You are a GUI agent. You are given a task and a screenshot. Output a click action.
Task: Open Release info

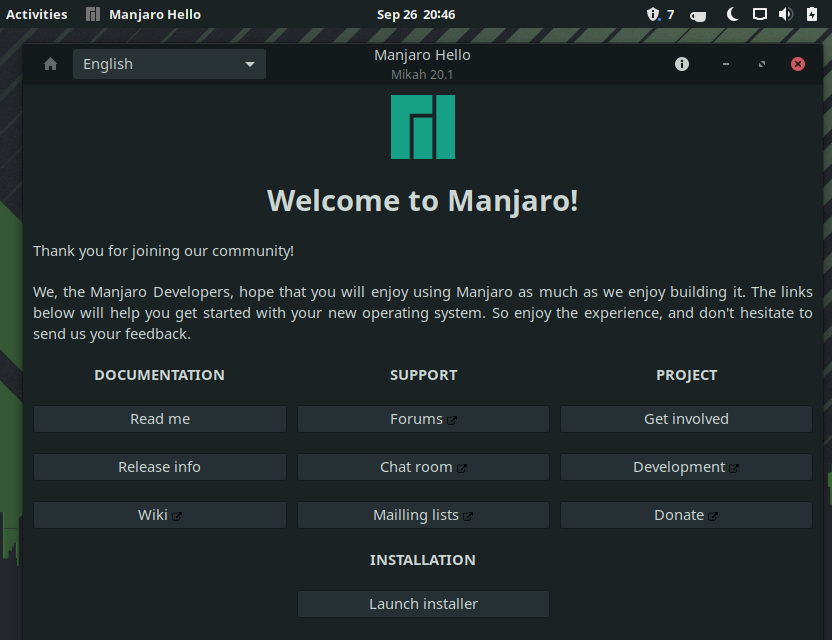[160, 467]
